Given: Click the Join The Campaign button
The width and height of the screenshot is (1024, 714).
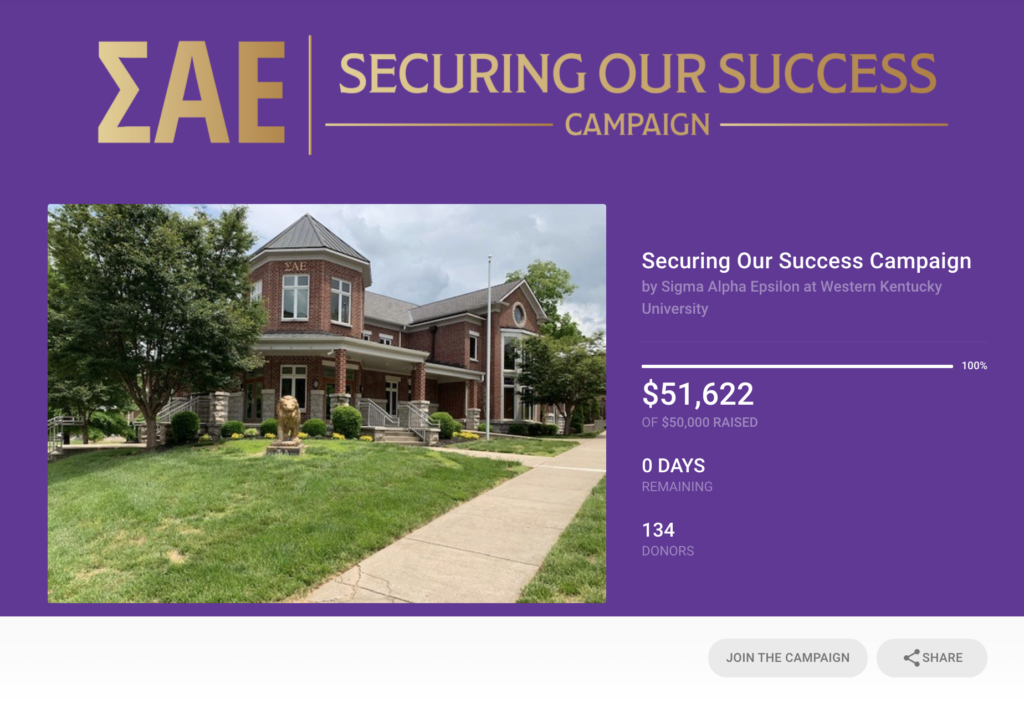Looking at the screenshot, I should (x=788, y=658).
